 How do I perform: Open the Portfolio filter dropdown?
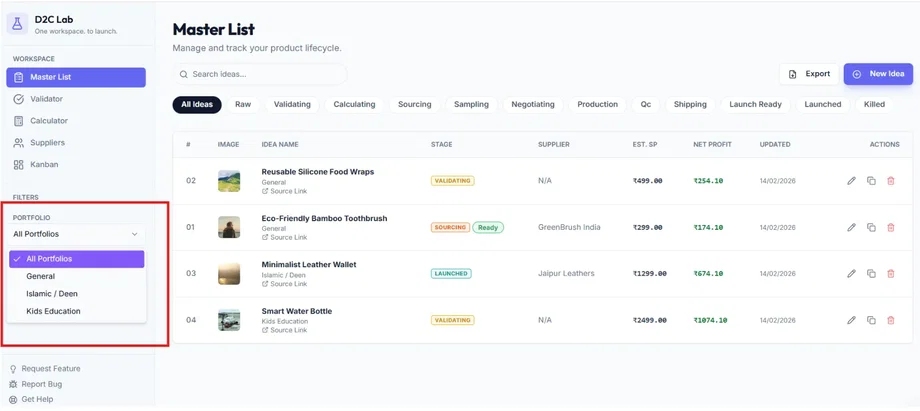(76, 234)
